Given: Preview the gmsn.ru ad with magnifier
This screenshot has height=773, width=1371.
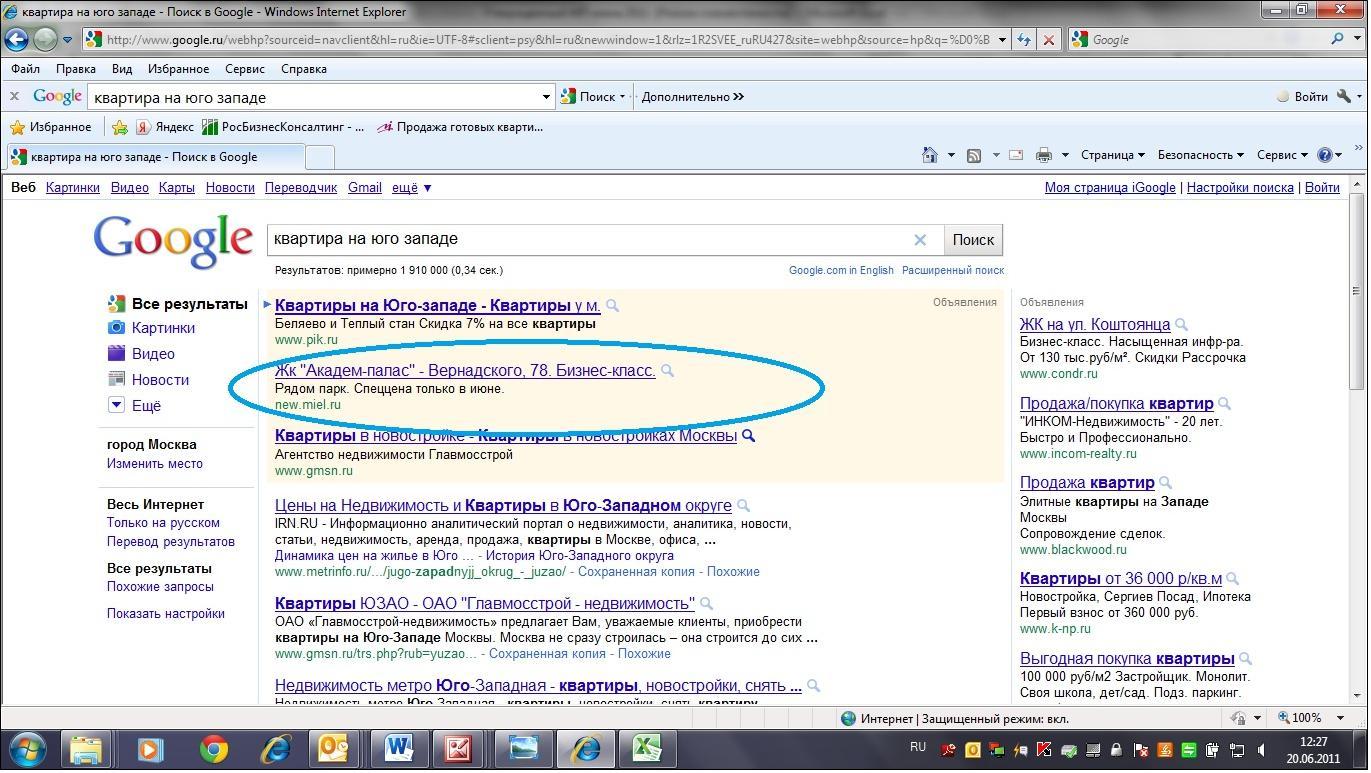Looking at the screenshot, I should click(x=748, y=436).
